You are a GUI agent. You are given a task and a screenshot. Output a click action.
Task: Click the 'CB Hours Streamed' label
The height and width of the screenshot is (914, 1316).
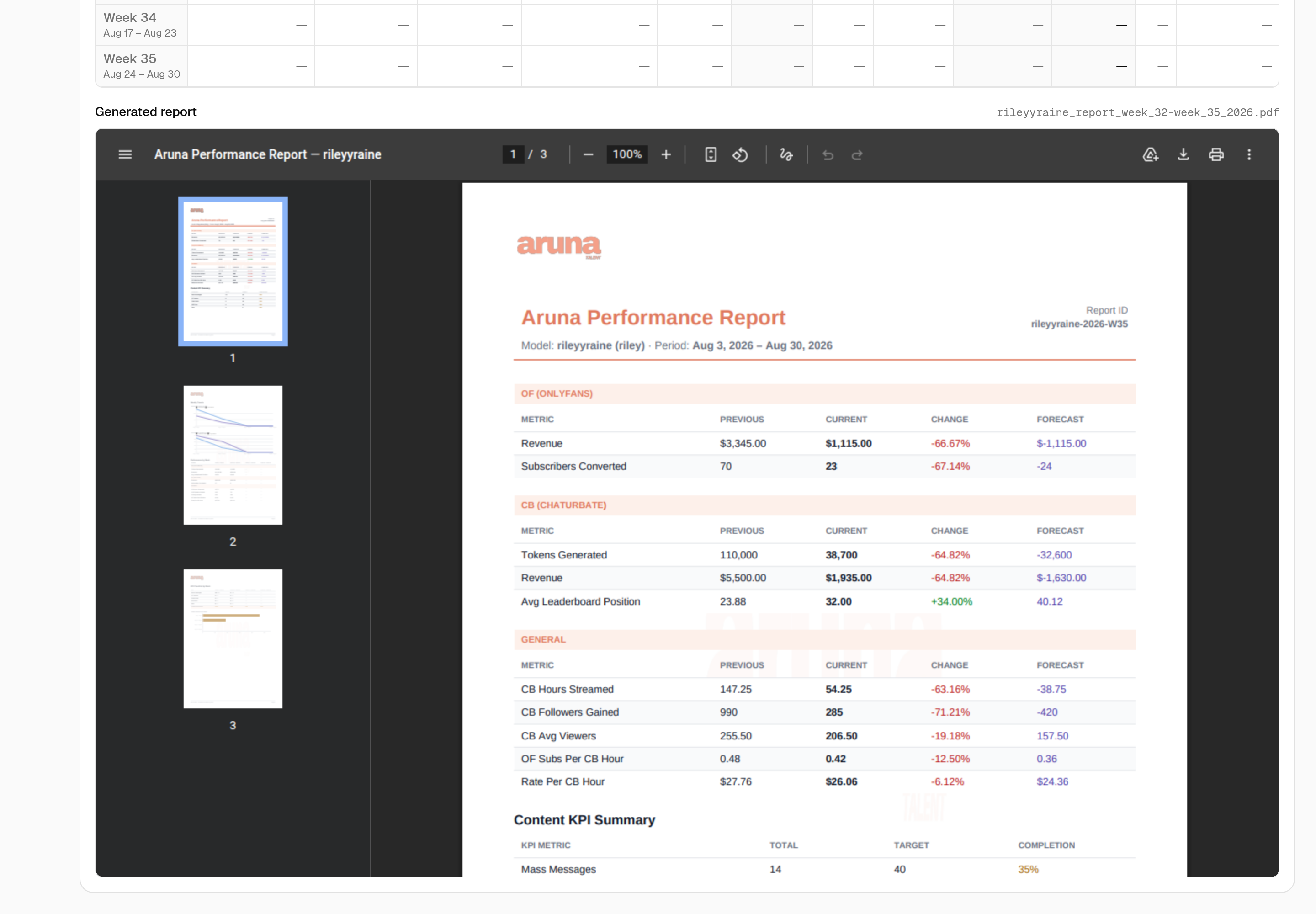567,690
